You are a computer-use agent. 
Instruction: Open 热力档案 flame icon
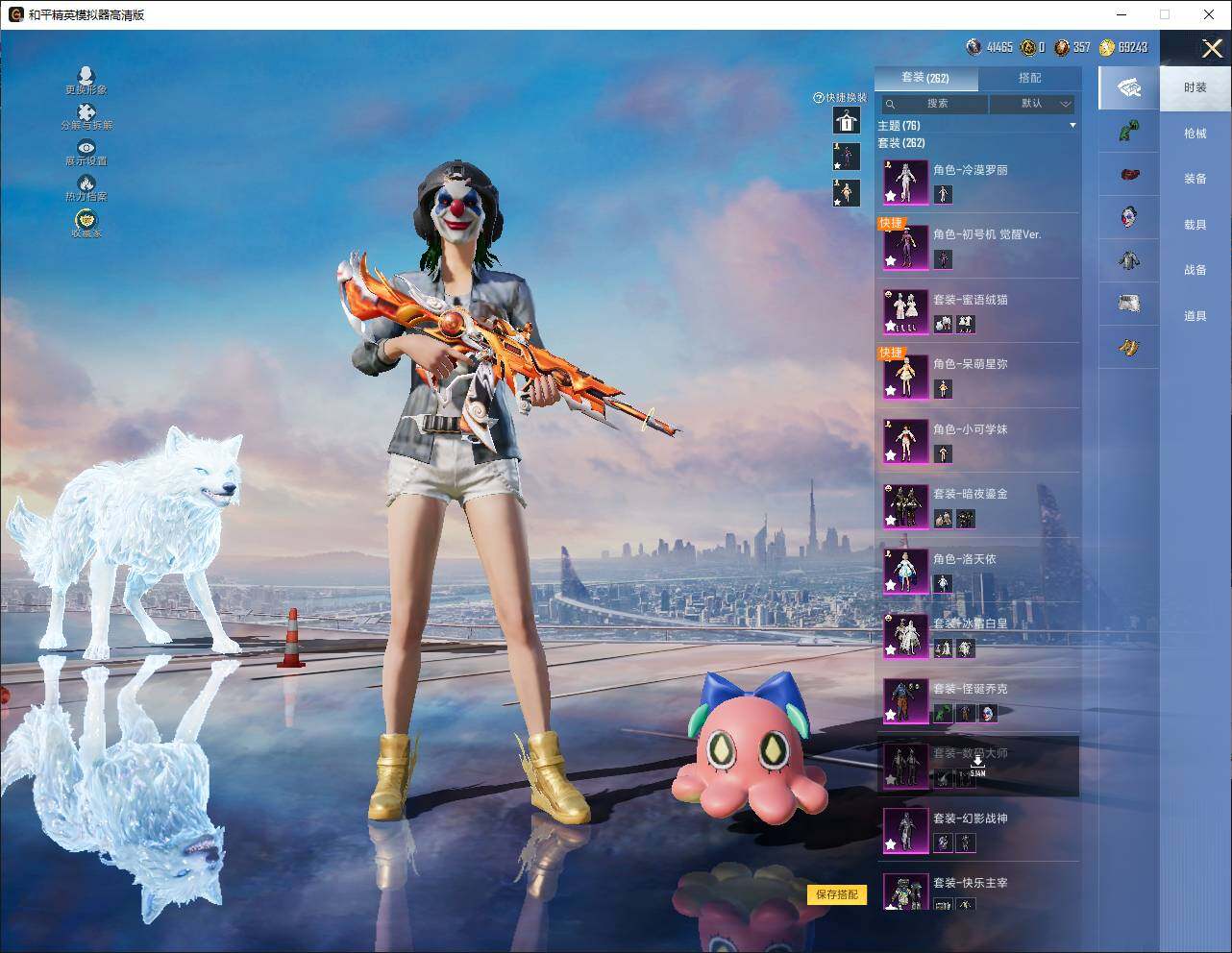click(86, 183)
